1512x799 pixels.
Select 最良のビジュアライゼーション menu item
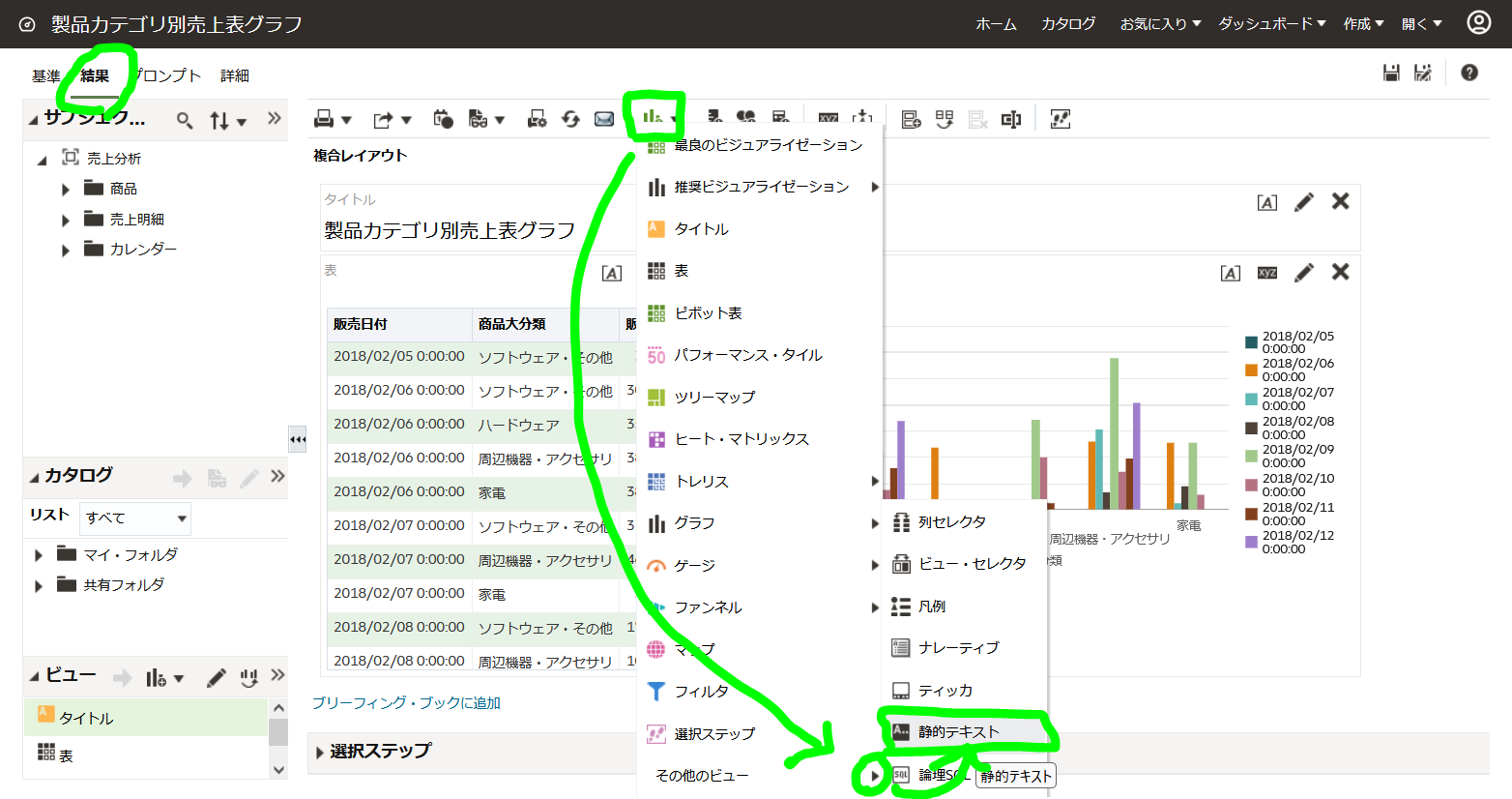tap(759, 145)
